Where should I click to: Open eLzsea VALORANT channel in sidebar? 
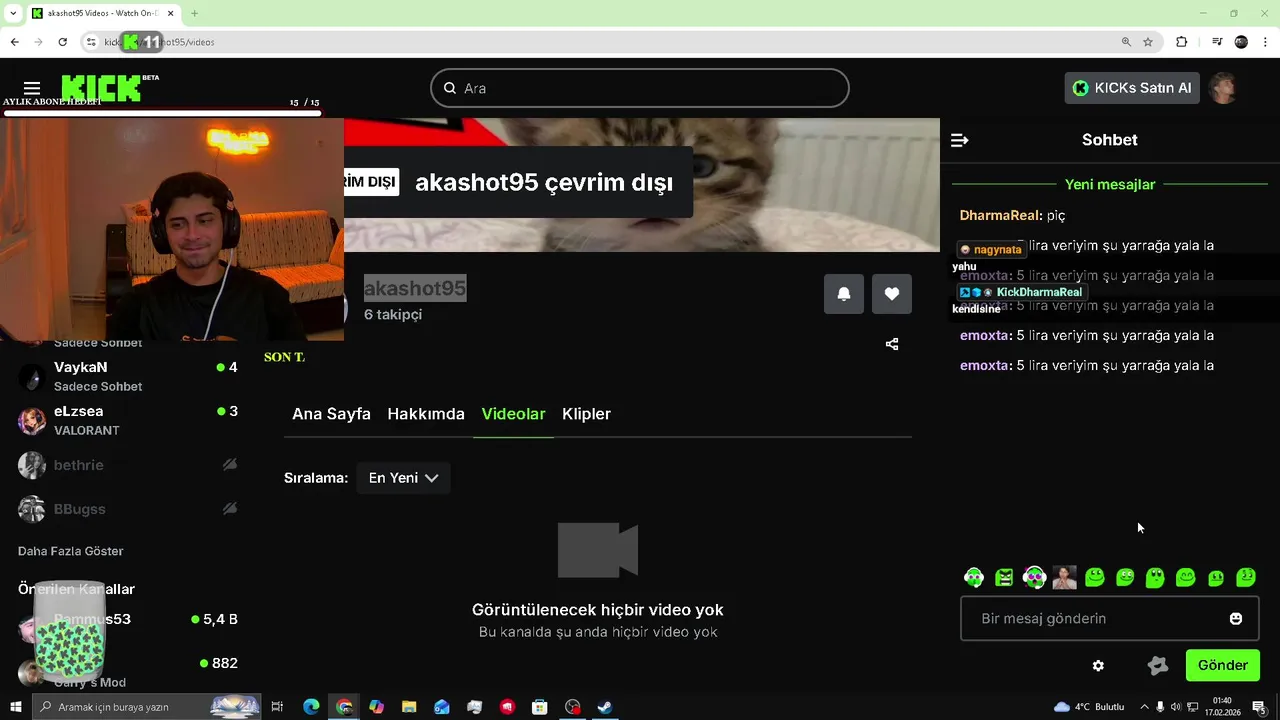[x=128, y=420]
